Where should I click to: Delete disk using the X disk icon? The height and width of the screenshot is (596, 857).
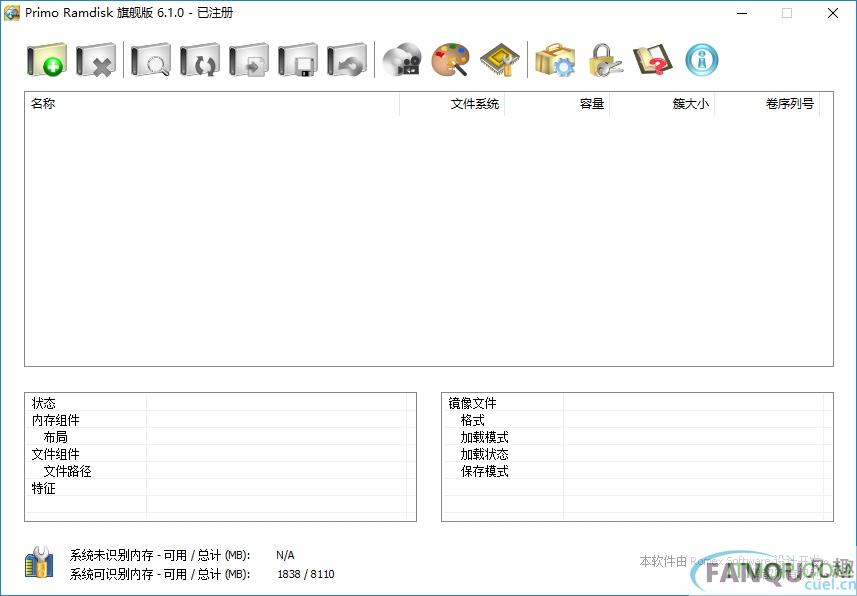96,60
